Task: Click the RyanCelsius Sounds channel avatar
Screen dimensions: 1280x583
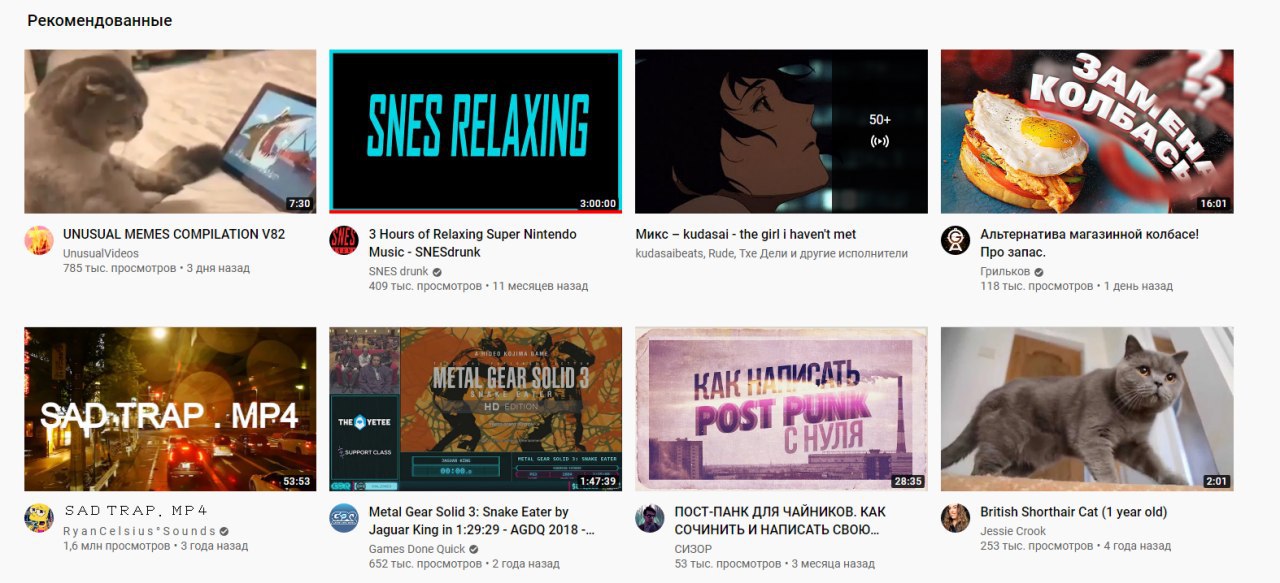Action: tap(39, 518)
